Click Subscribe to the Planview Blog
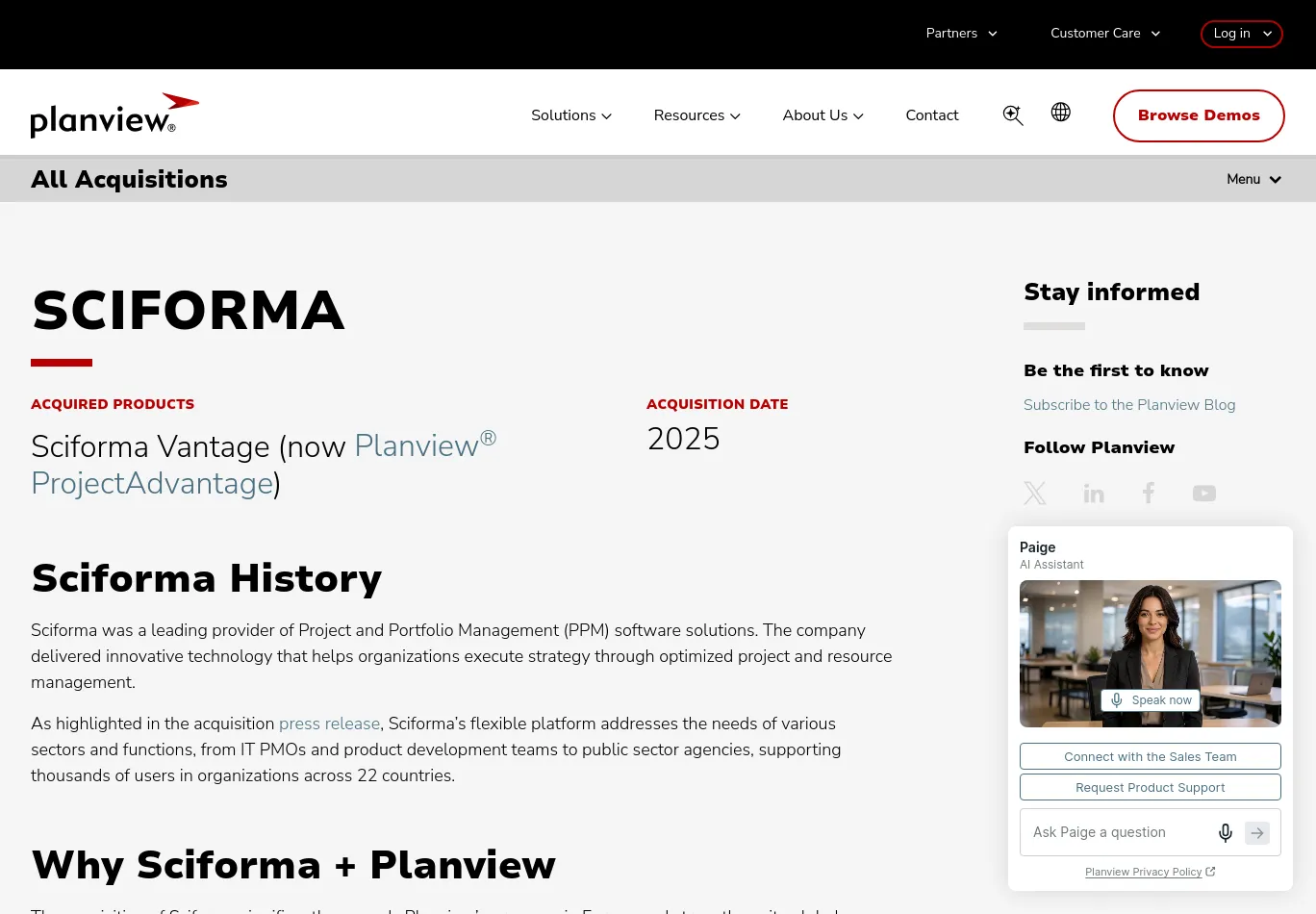The width and height of the screenshot is (1316, 914). 1129,405
